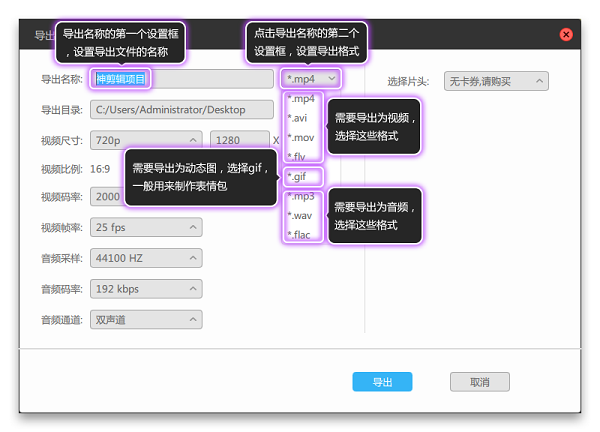Image resolution: width=600 pixels, height=432 pixels.
Task: Select *.mp3 audio format option
Action: [301, 196]
